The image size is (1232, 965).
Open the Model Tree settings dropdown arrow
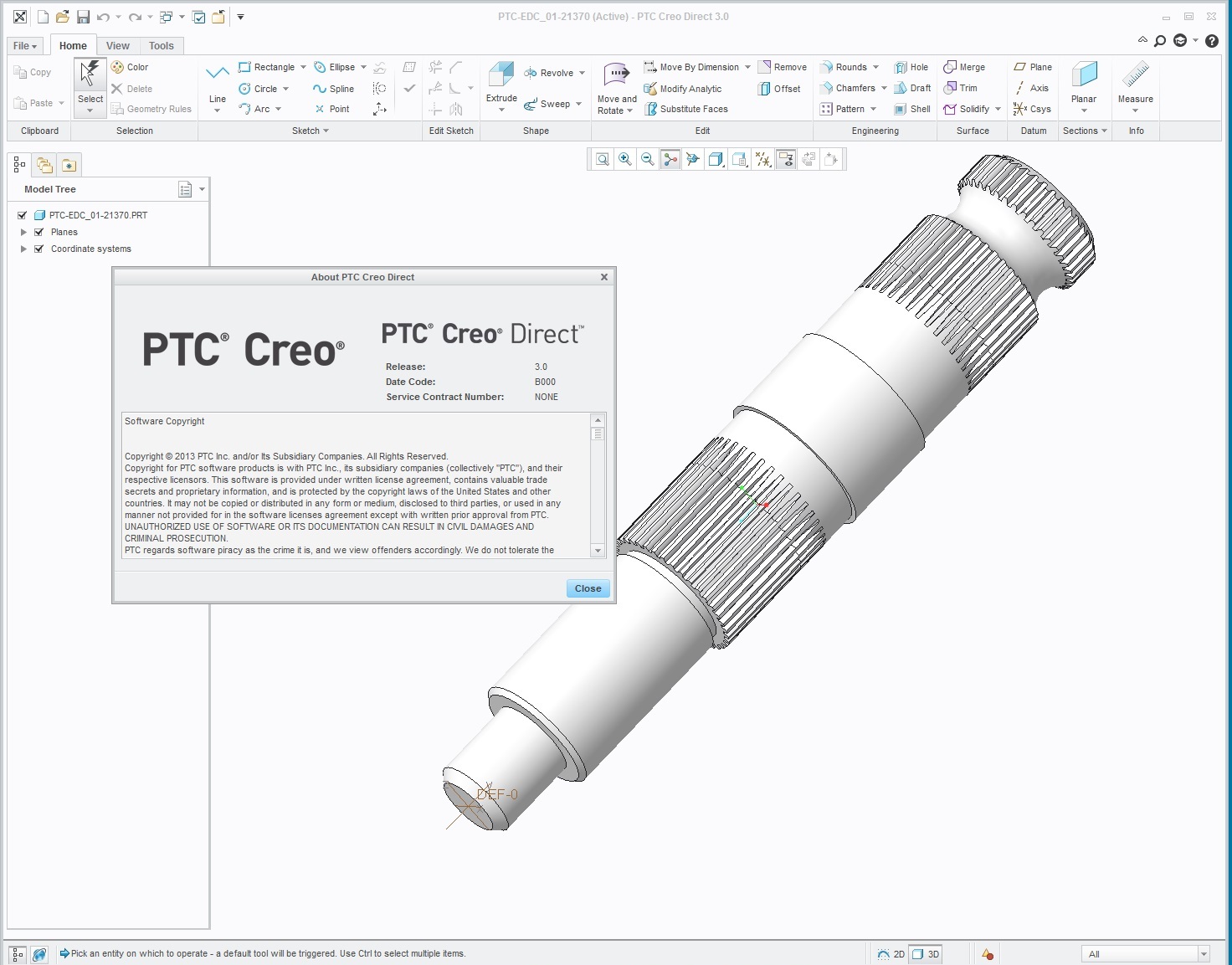click(x=202, y=189)
